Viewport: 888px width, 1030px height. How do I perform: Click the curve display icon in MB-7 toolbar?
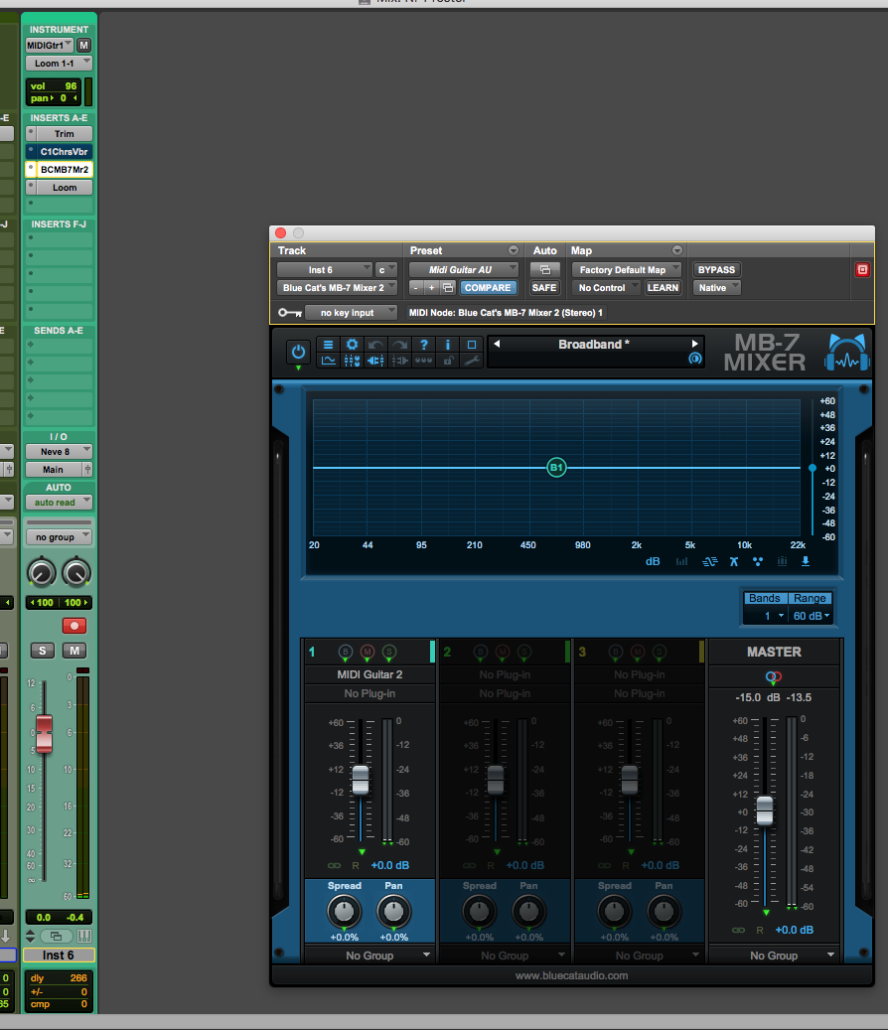click(328, 361)
